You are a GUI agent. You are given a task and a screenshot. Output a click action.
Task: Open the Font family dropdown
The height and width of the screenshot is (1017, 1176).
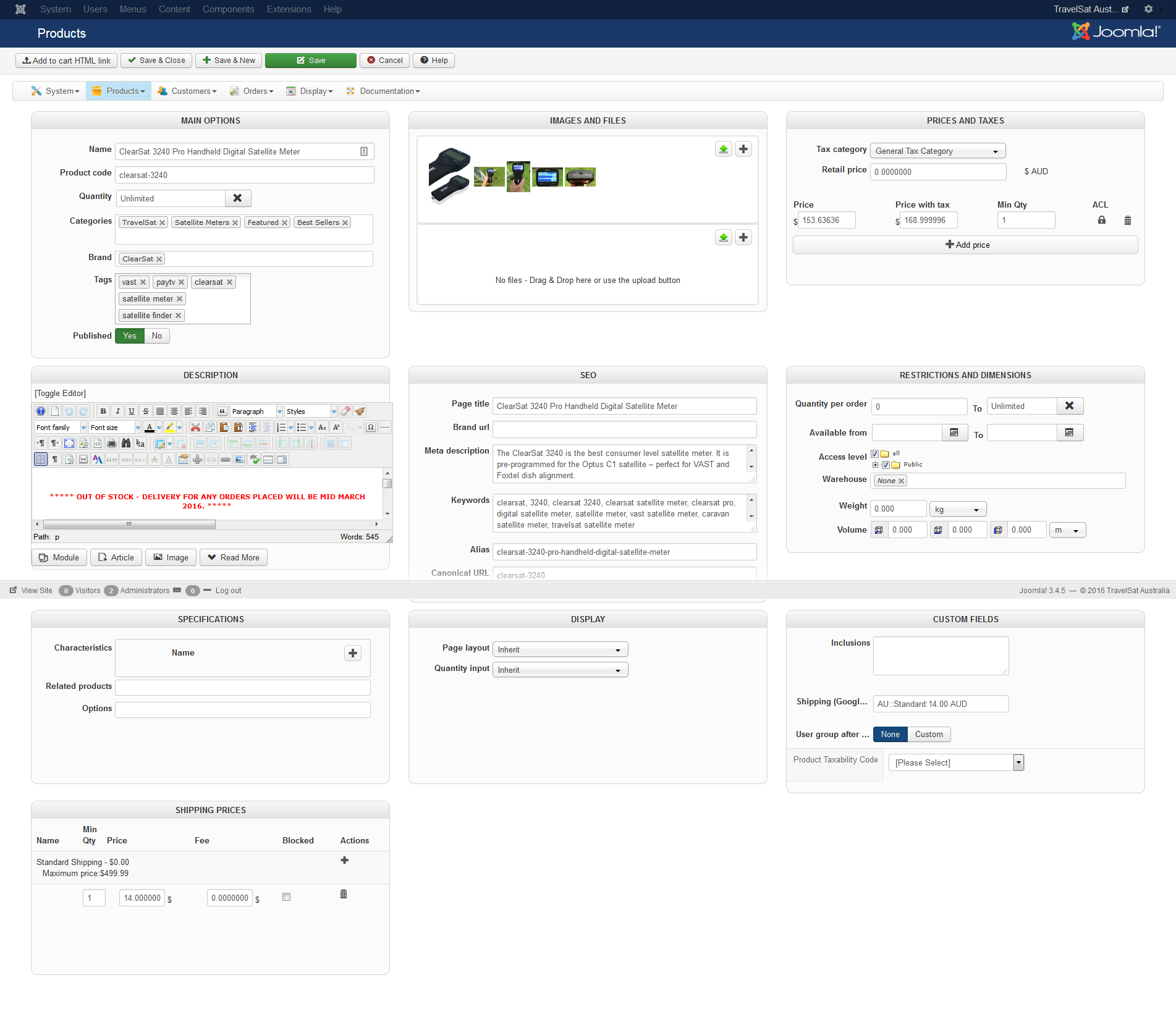[61, 428]
